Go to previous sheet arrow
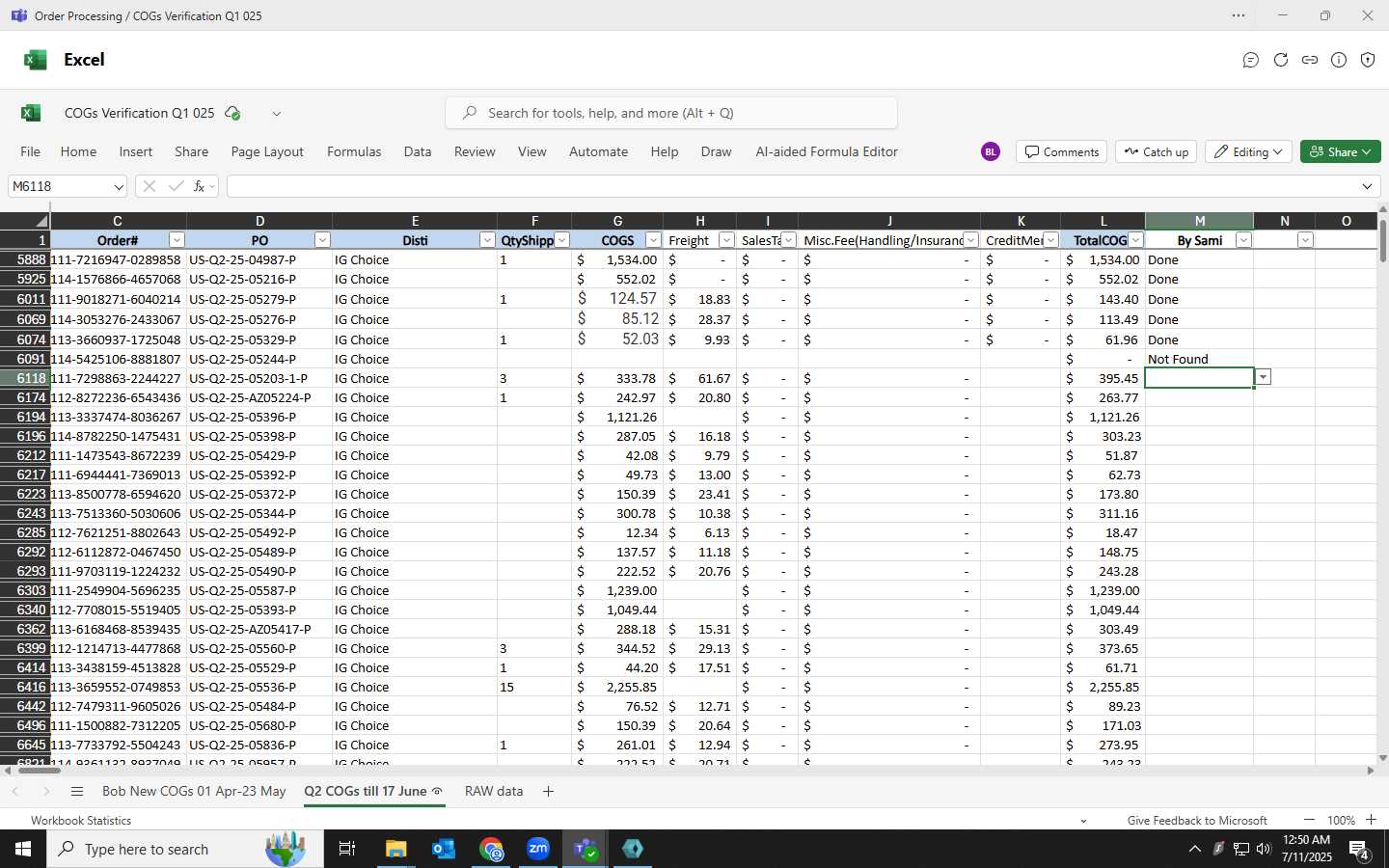 [x=15, y=791]
